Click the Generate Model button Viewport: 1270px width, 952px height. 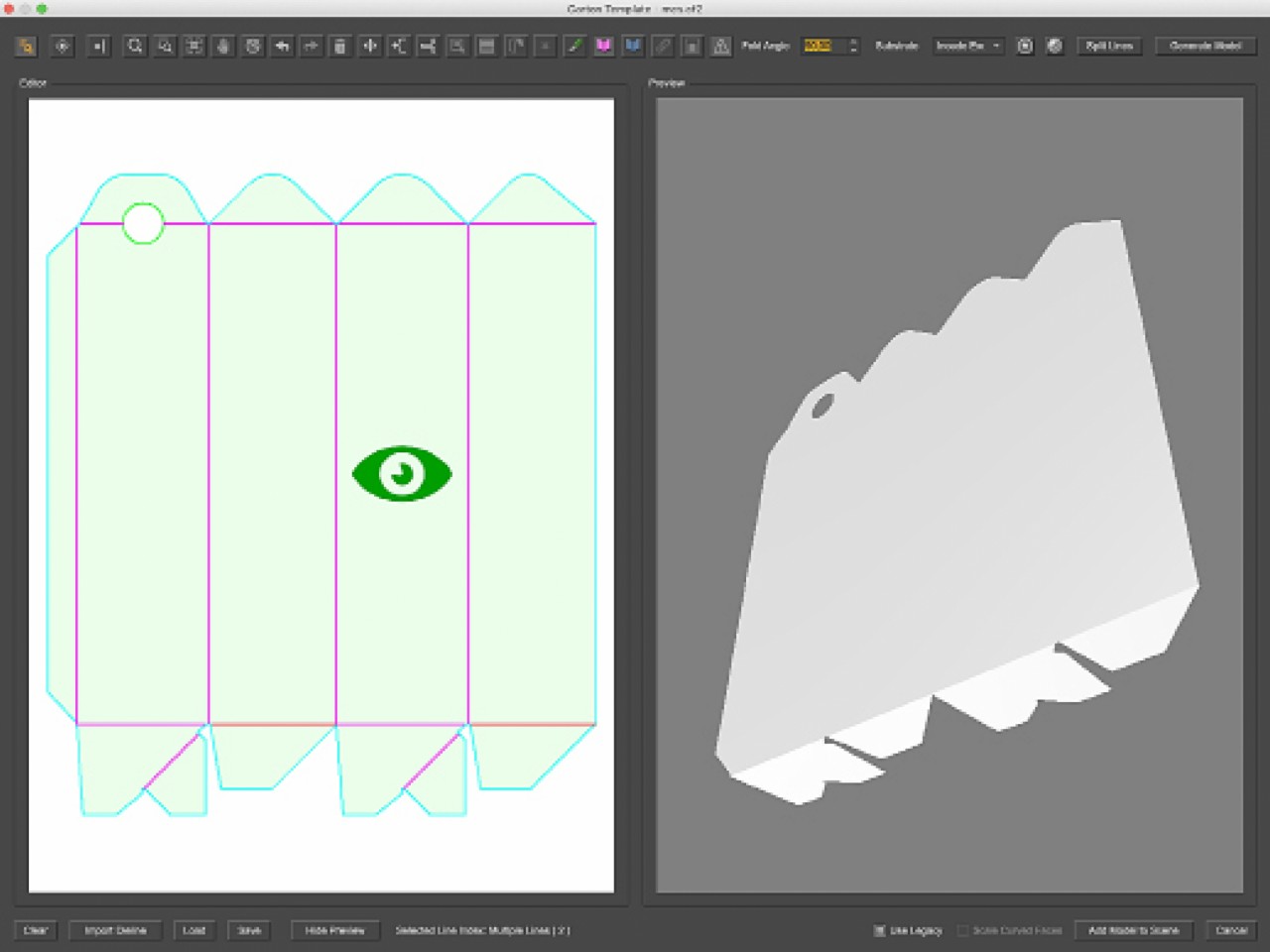(1206, 46)
